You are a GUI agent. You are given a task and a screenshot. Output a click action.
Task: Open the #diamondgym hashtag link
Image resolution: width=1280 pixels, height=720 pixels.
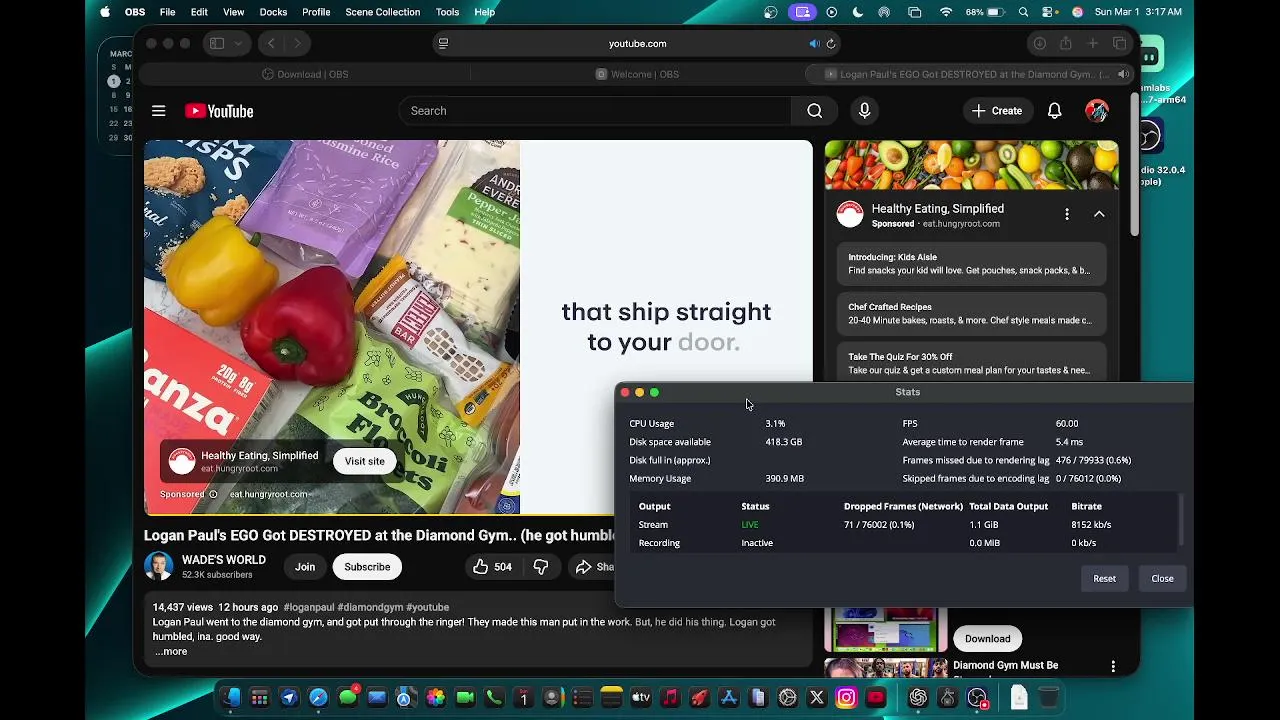point(370,607)
